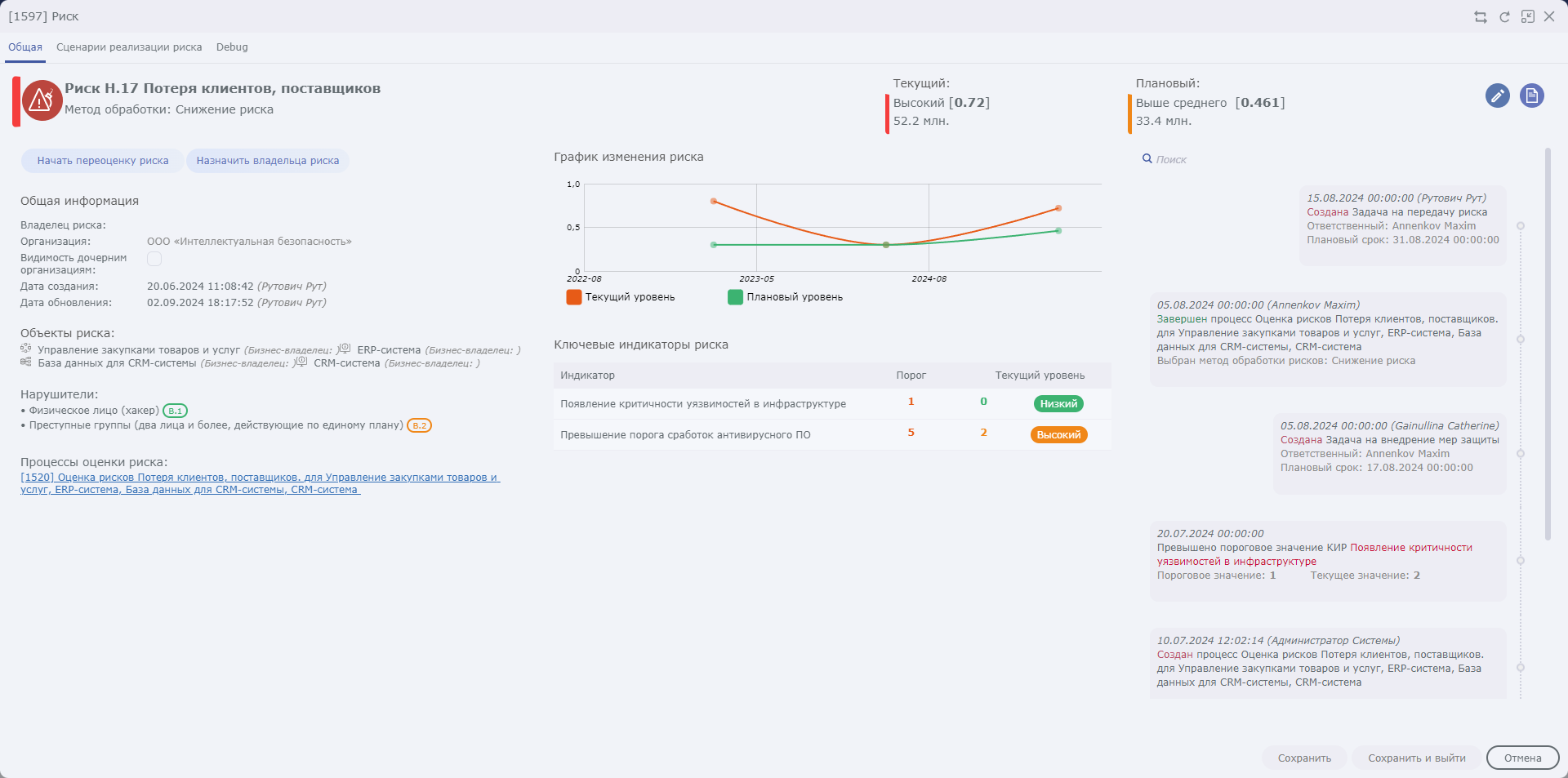The width and height of the screenshot is (1568, 778).
Task: Click the red risk warning icon
Action: click(x=42, y=100)
